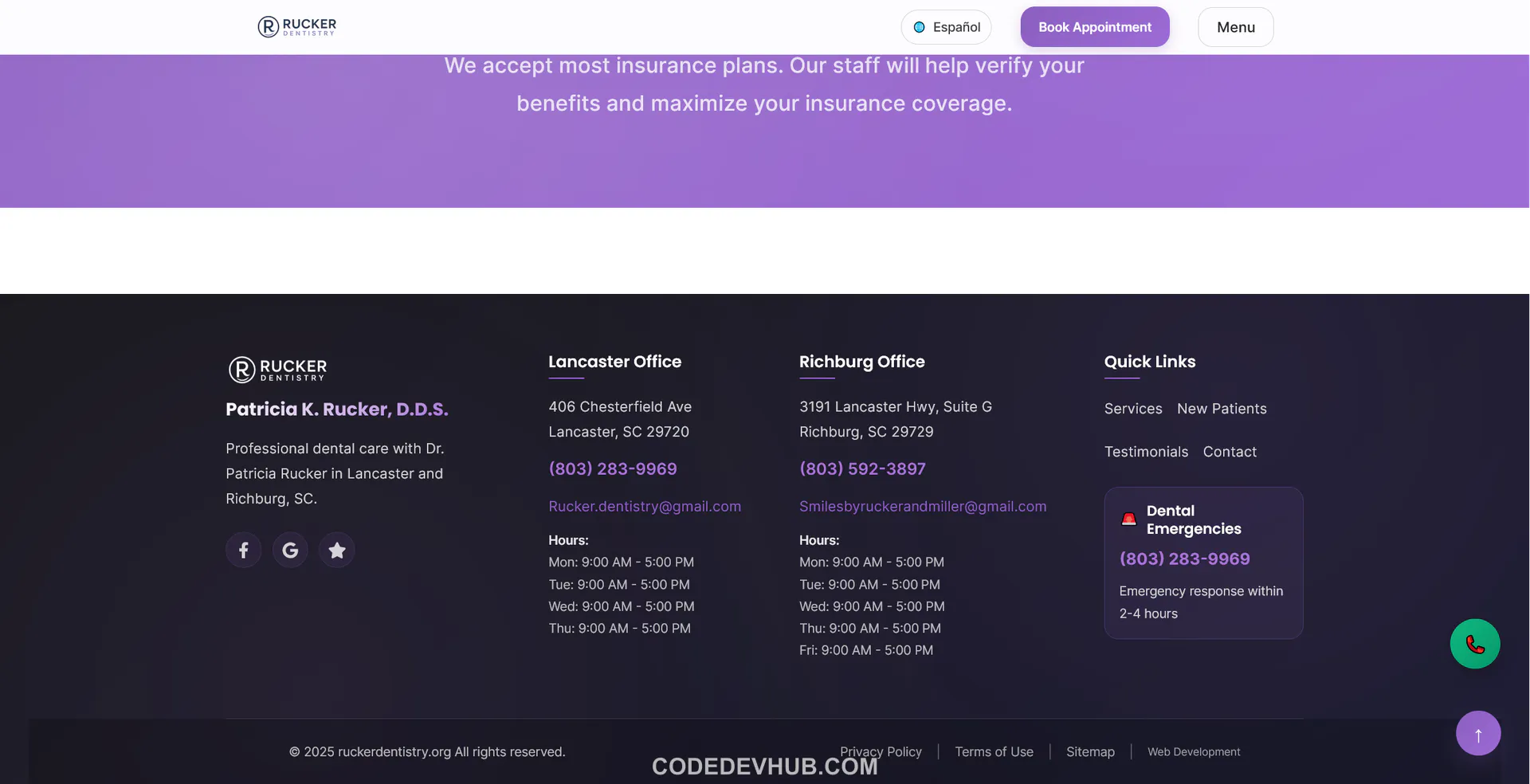Screen dimensions: 1530x784
Task: Open the Menu button in header
Action: 1235,27
